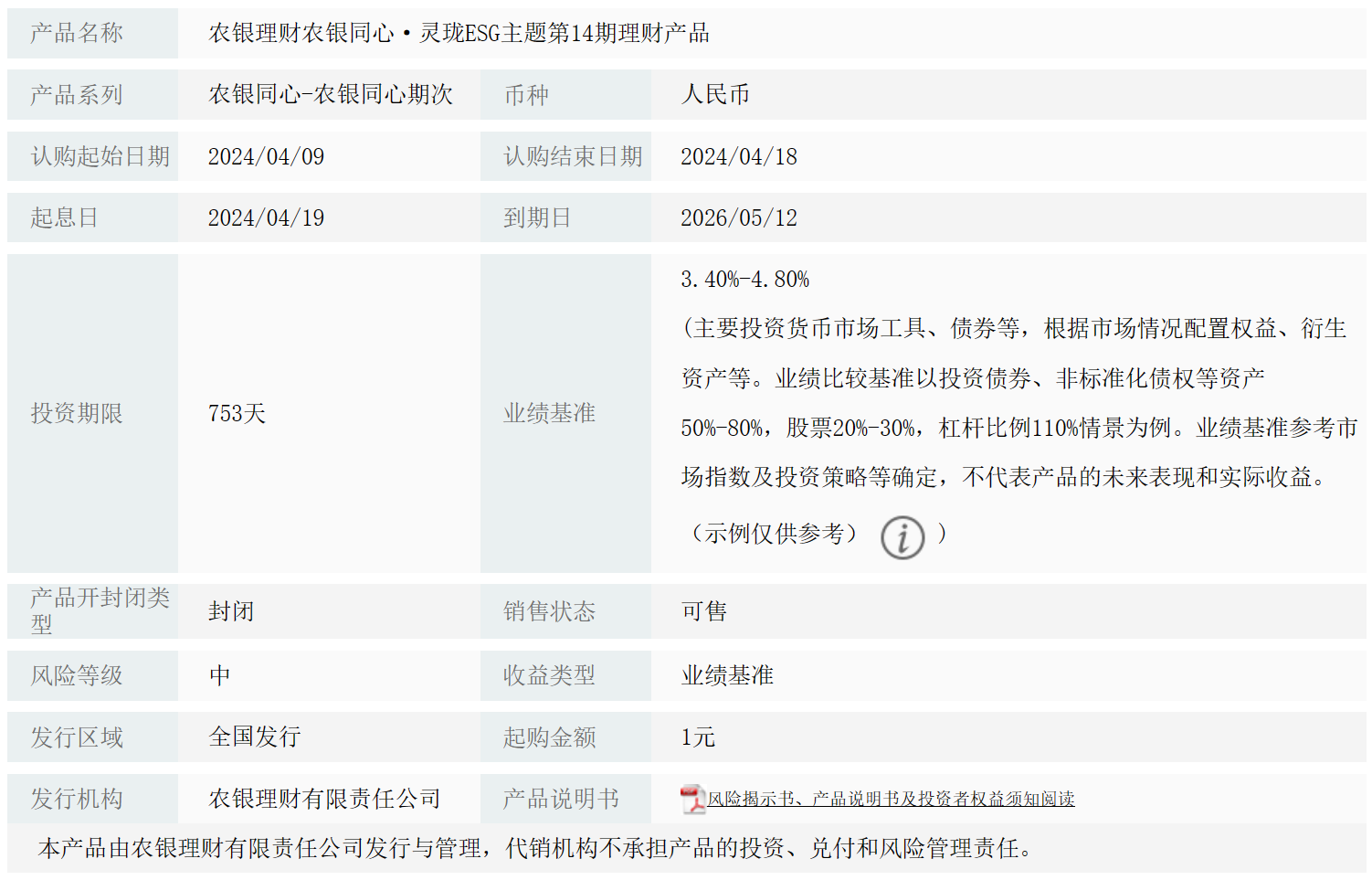Select the date 2024/04/19
The height and width of the screenshot is (880, 1372).
click(x=266, y=217)
